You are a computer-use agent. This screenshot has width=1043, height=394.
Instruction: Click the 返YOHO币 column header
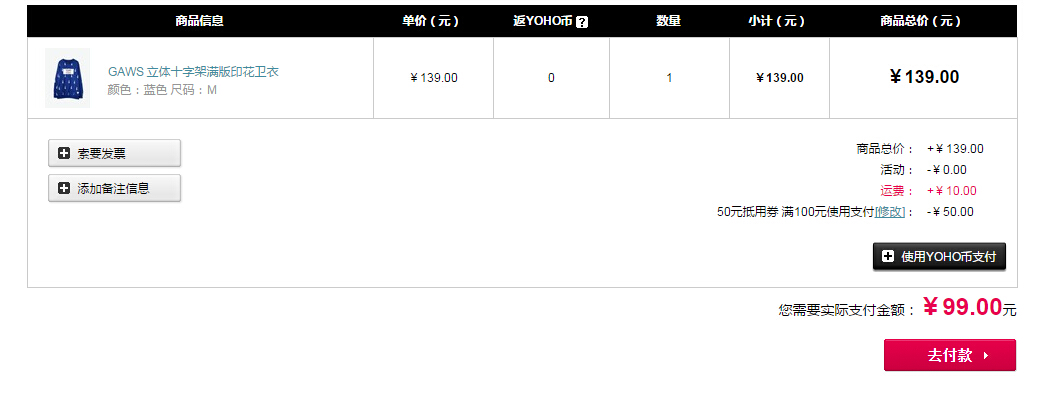(x=543, y=21)
